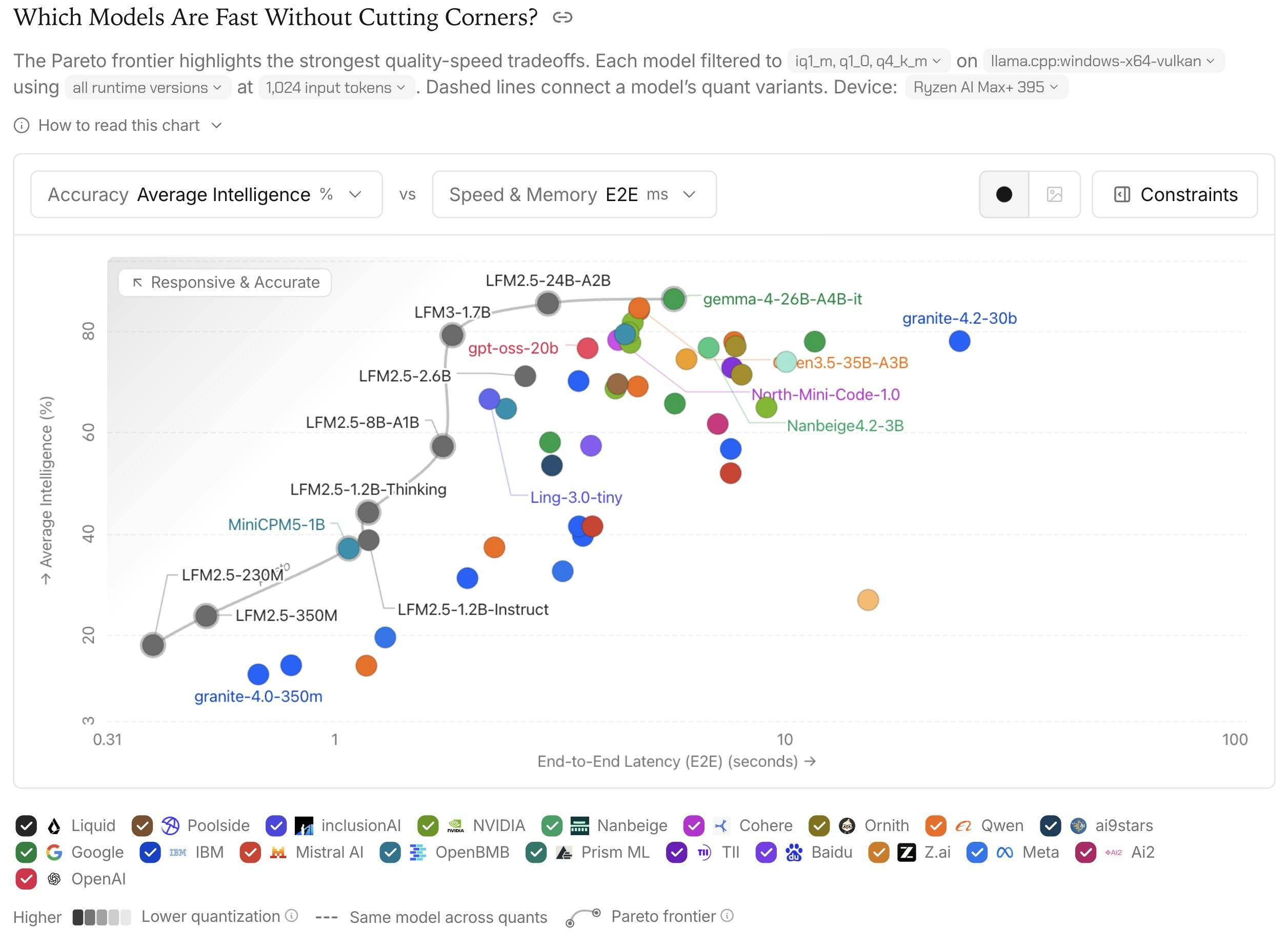Click the LFM2.5-24B-A2B chart label
The image size is (1288, 948).
[548, 281]
